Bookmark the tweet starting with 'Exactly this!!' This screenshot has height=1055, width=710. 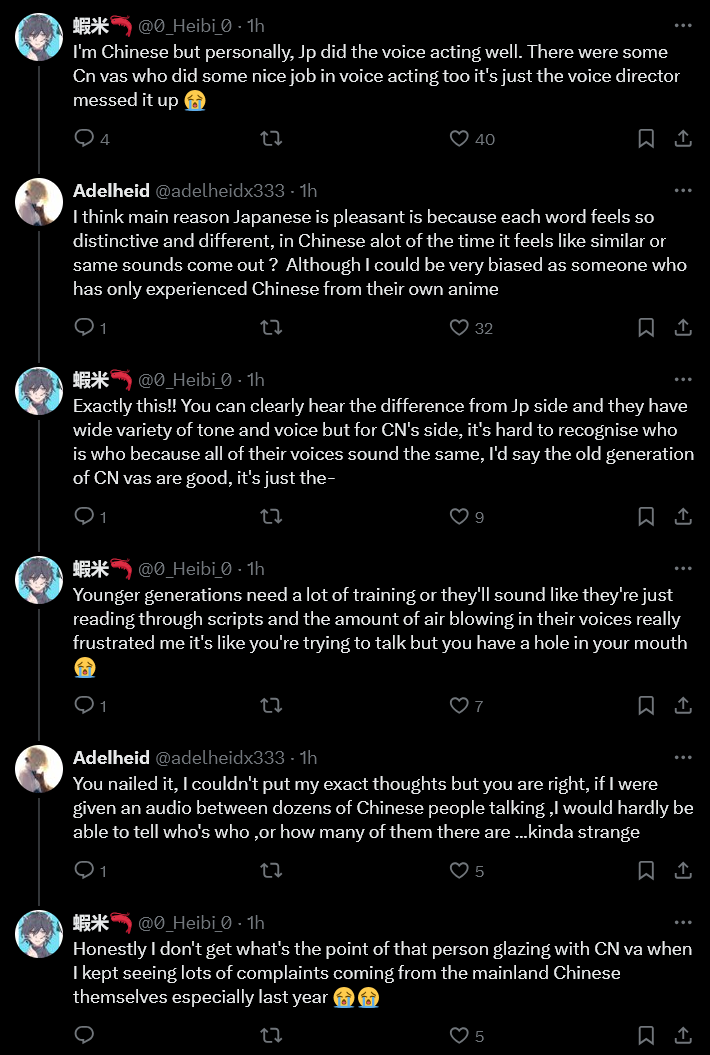click(x=646, y=517)
